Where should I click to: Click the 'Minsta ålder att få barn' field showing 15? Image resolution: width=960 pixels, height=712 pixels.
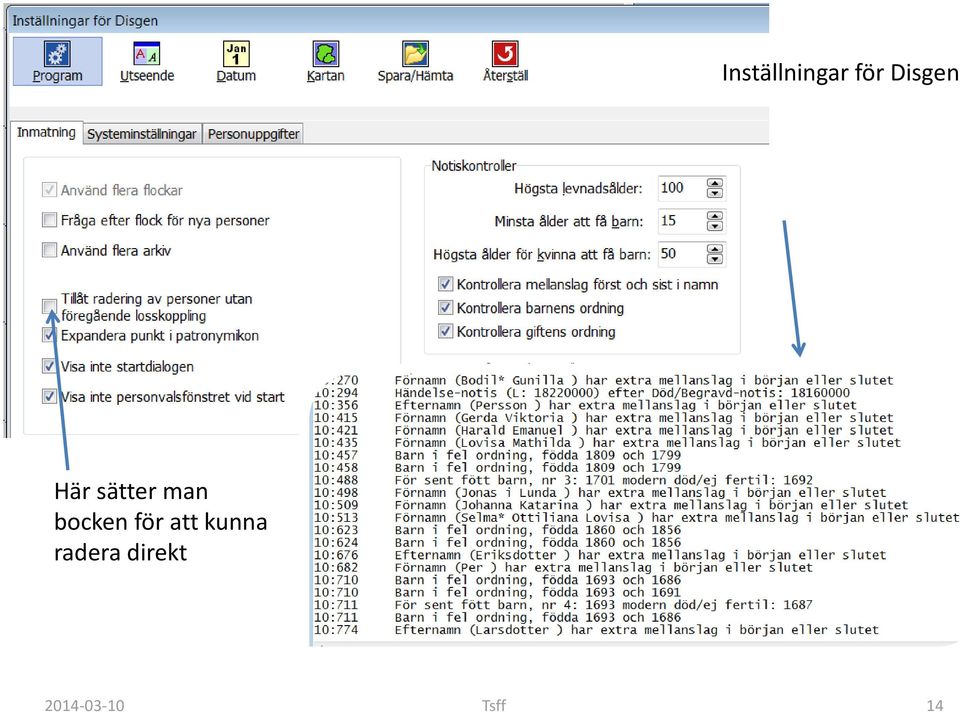coord(681,221)
